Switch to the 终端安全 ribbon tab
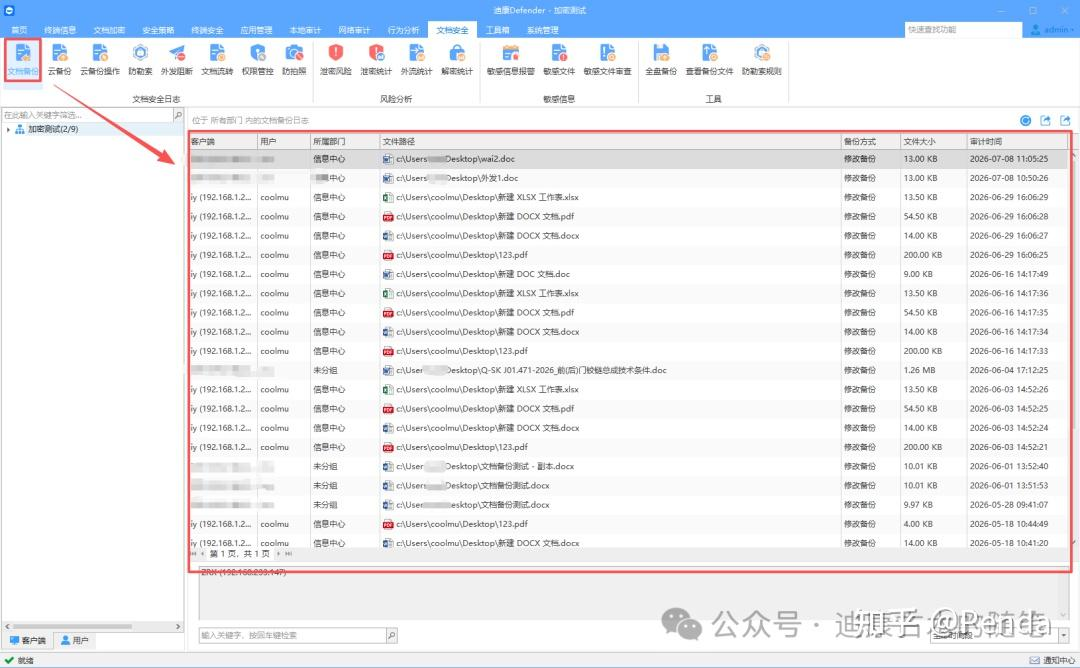Viewport: 1080px width, 668px height. [x=207, y=30]
